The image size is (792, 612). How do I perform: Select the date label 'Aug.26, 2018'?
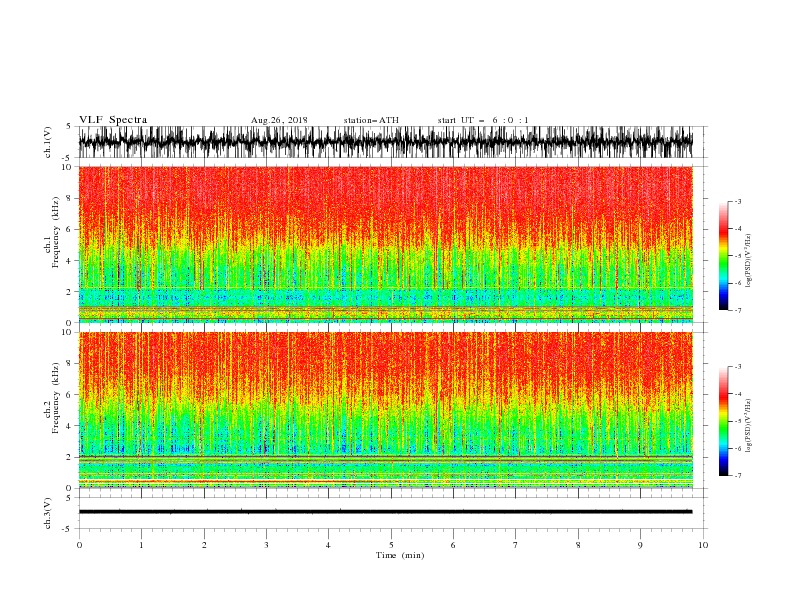click(x=279, y=120)
